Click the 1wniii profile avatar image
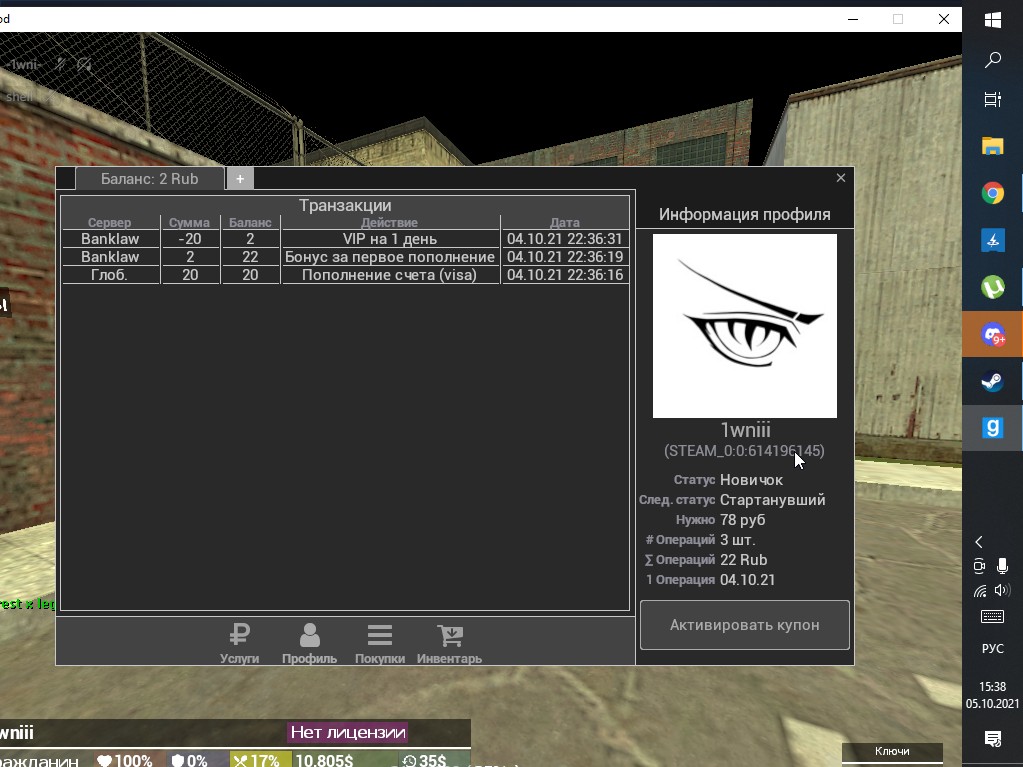The width and height of the screenshot is (1023, 767). coord(745,326)
